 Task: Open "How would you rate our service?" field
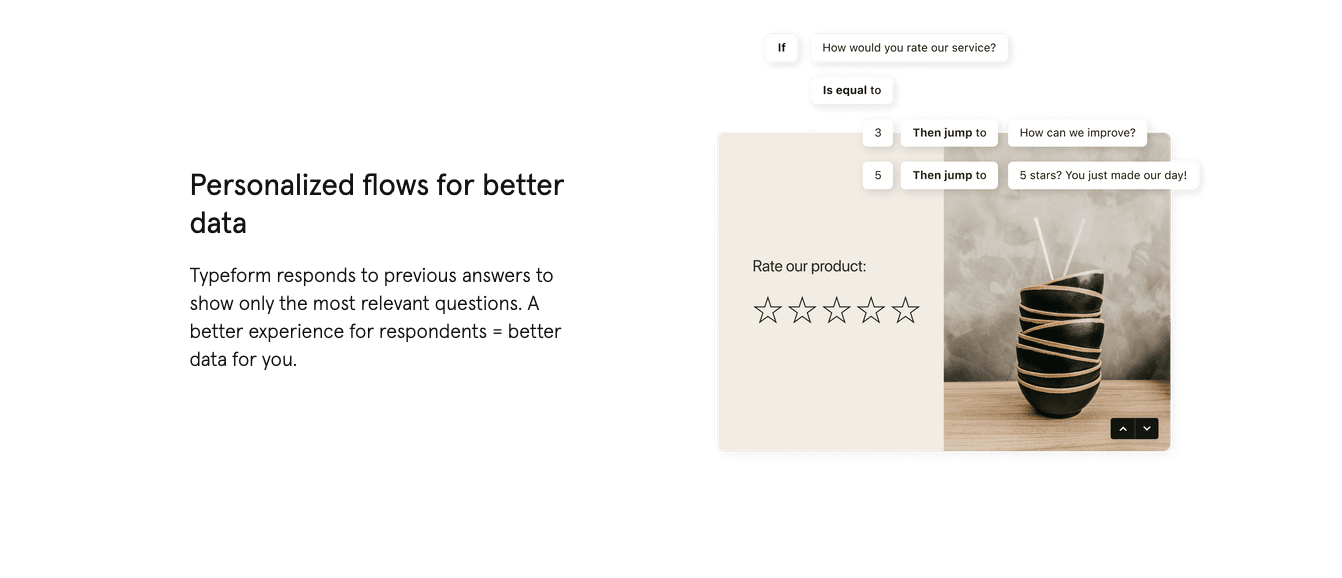(908, 48)
